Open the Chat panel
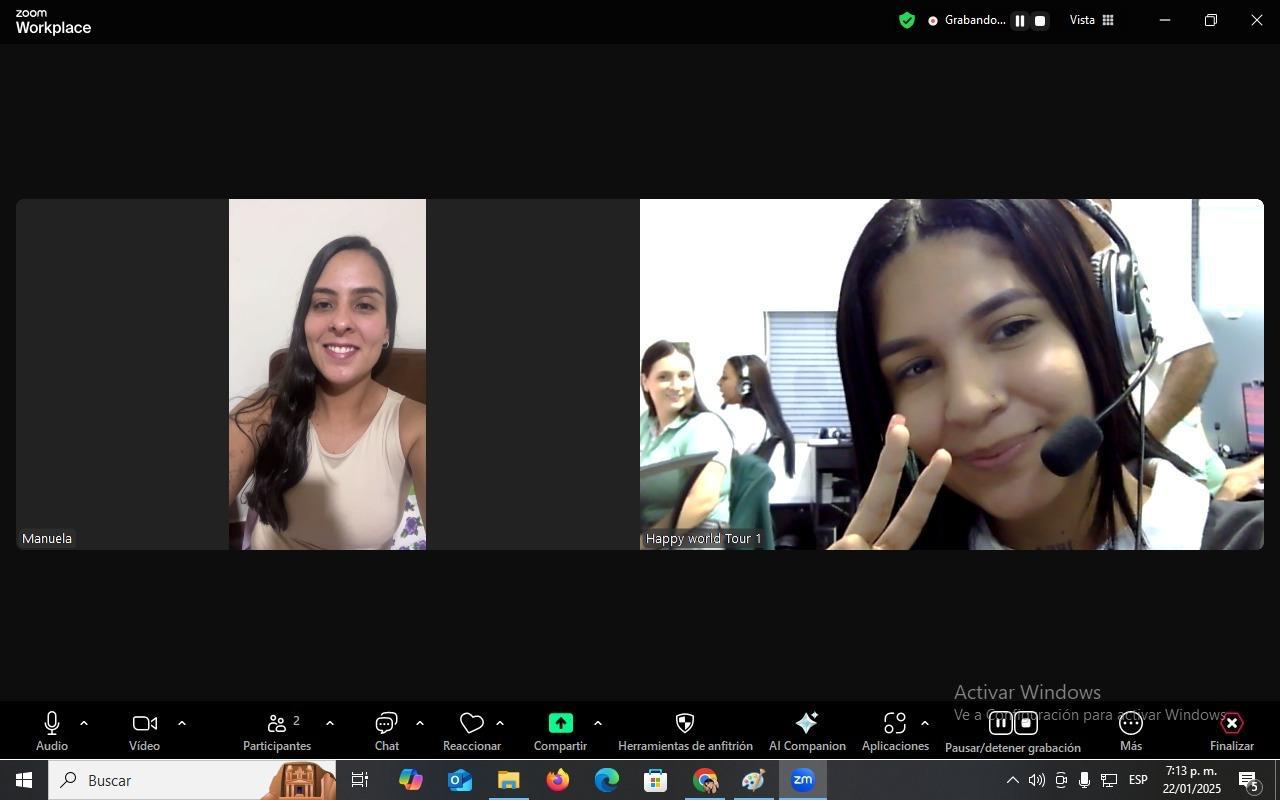The height and width of the screenshot is (800, 1280). pos(387,731)
